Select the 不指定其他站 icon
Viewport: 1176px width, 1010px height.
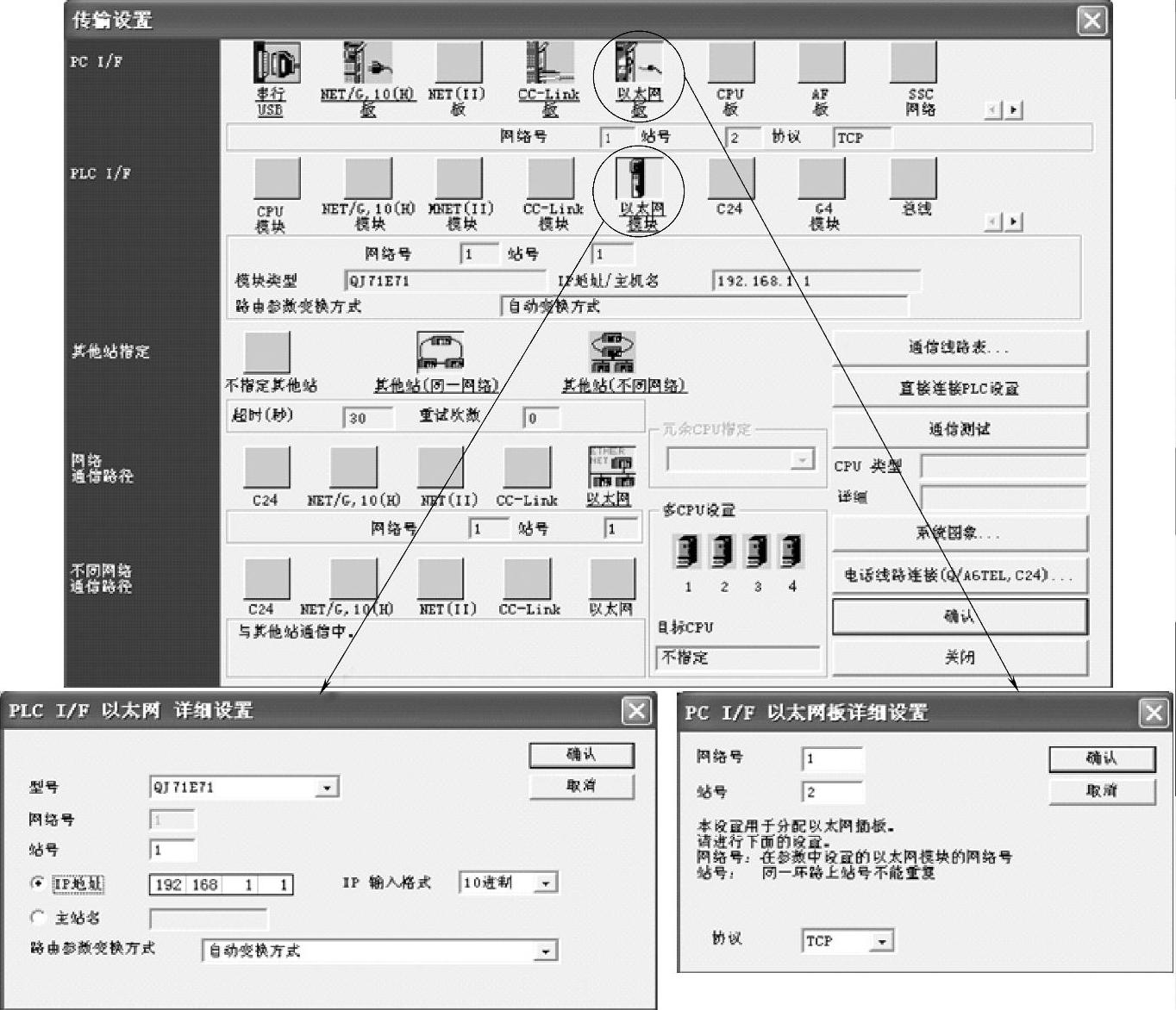(267, 352)
